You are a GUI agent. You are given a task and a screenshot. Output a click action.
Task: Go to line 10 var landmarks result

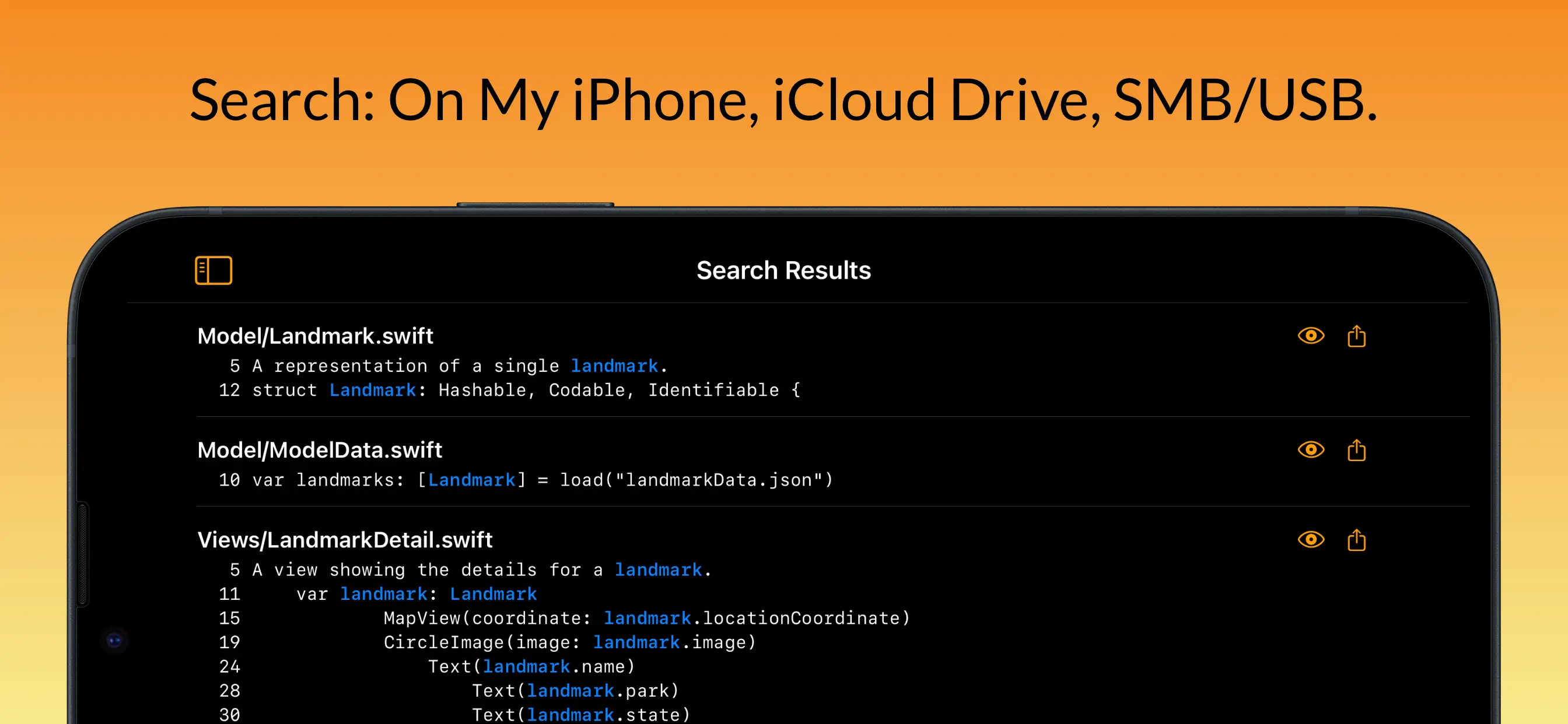tap(524, 480)
